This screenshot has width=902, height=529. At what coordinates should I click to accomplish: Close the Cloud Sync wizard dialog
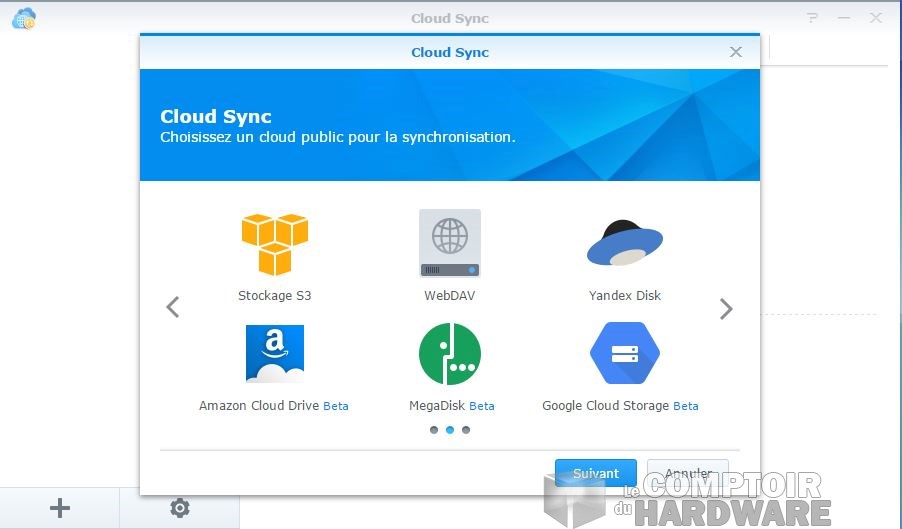click(x=736, y=52)
